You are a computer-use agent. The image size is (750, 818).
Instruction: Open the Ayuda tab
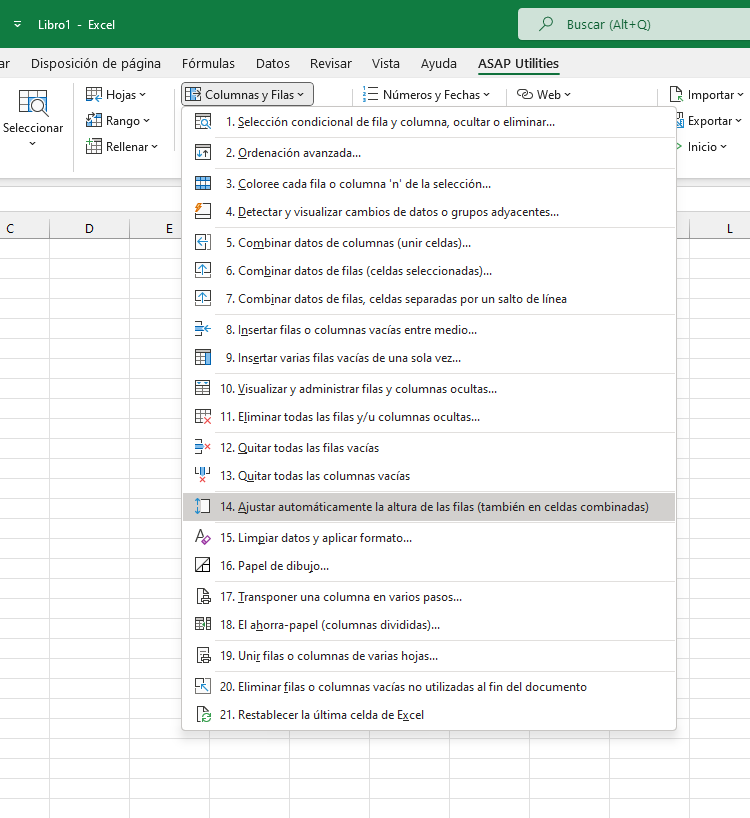coord(439,64)
